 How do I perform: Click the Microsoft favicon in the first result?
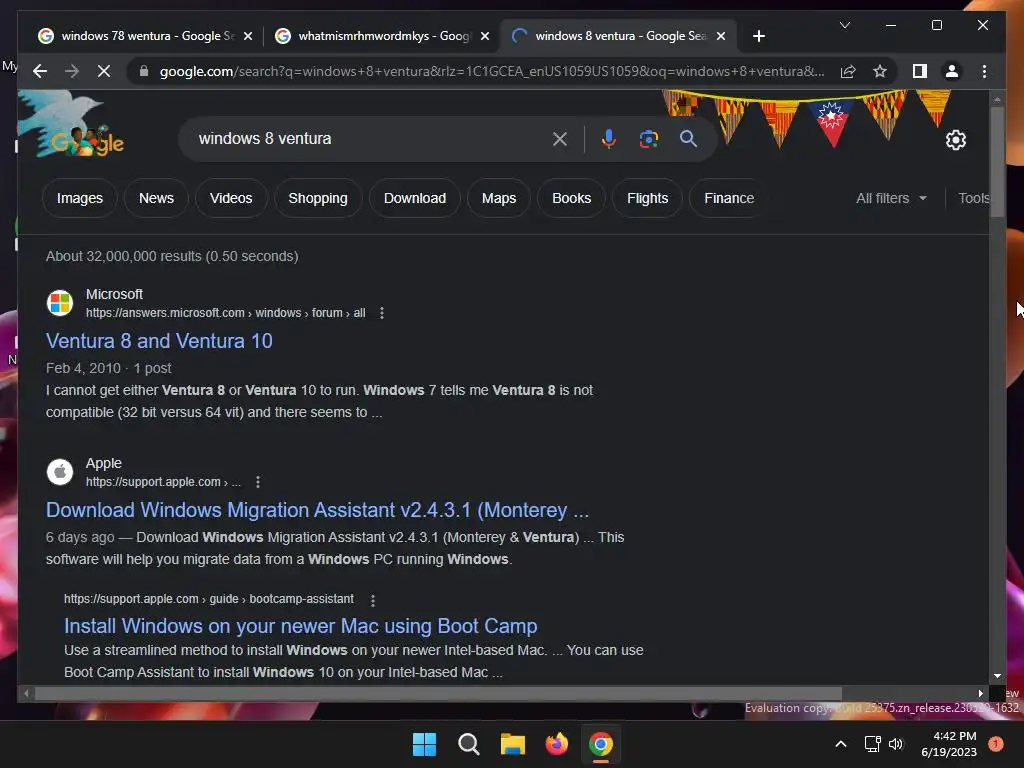60,303
